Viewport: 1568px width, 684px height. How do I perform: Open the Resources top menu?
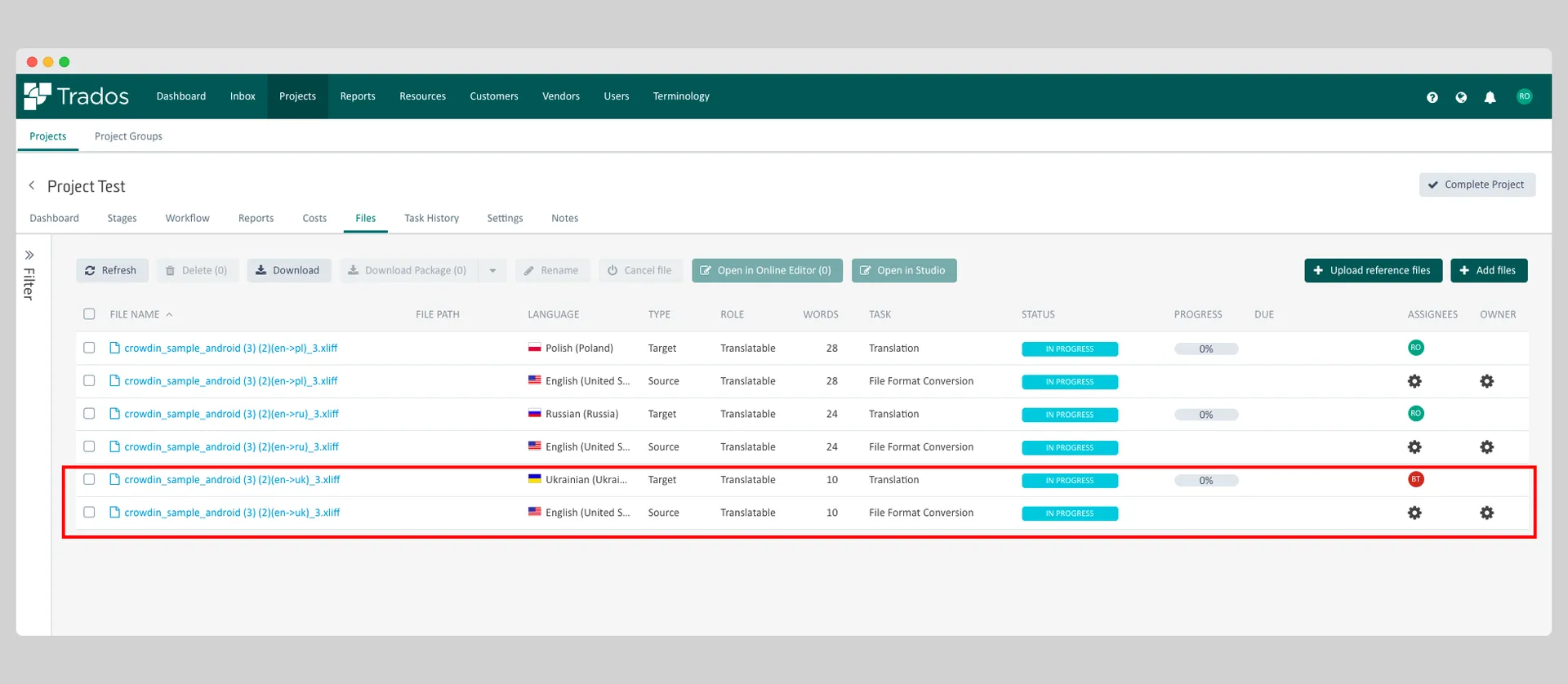point(422,96)
